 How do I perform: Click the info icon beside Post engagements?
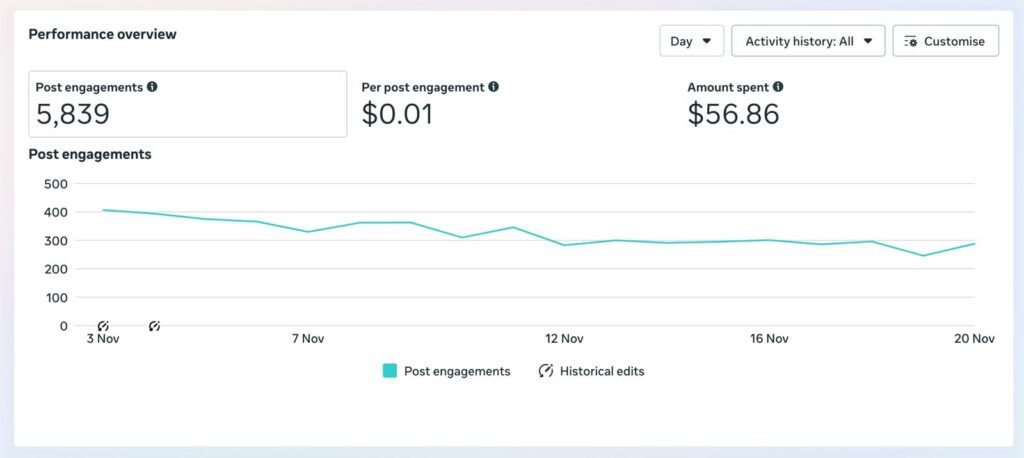pyautogui.click(x=152, y=87)
